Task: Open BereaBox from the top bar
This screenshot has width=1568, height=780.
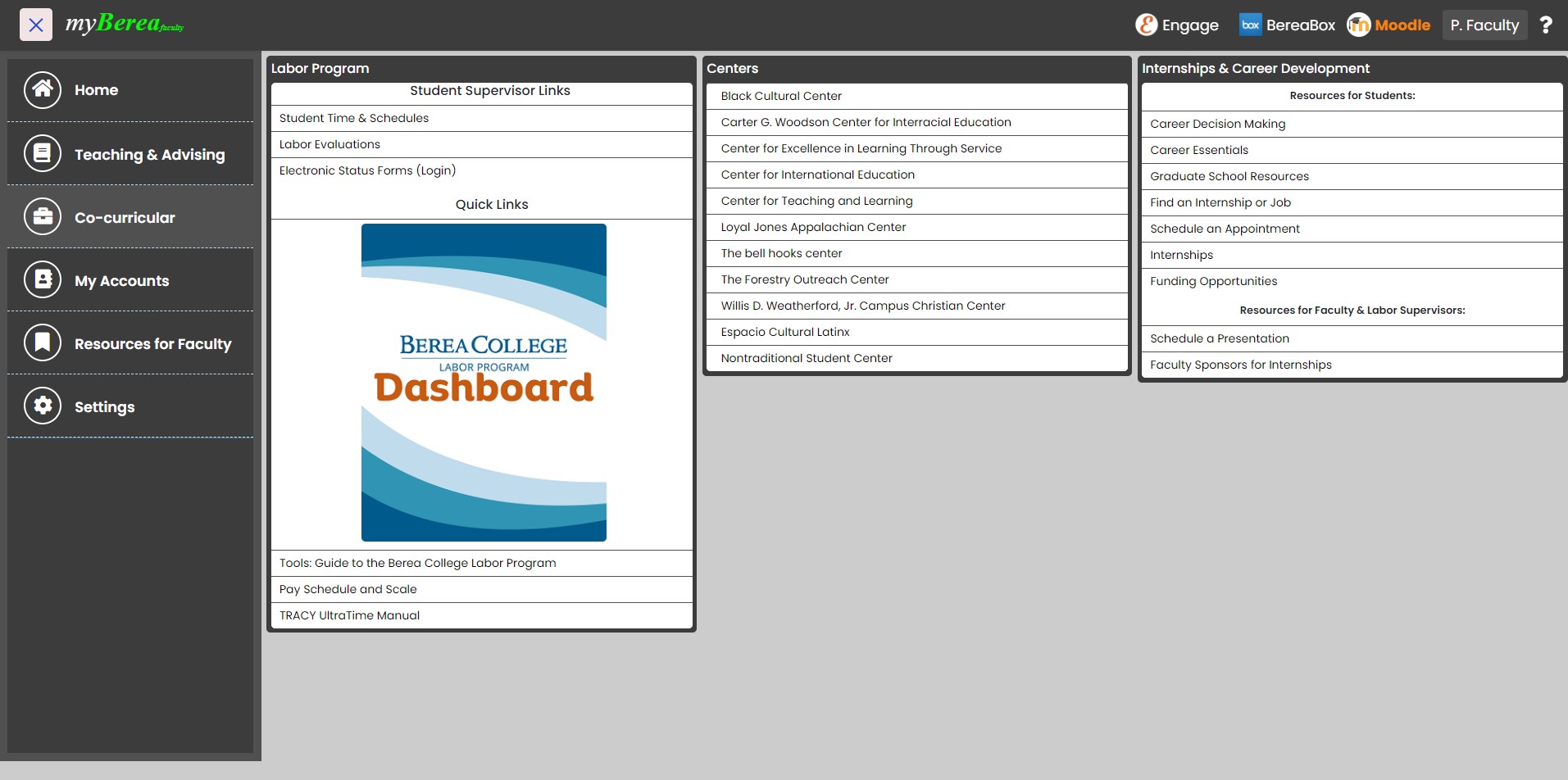Action: (1287, 25)
